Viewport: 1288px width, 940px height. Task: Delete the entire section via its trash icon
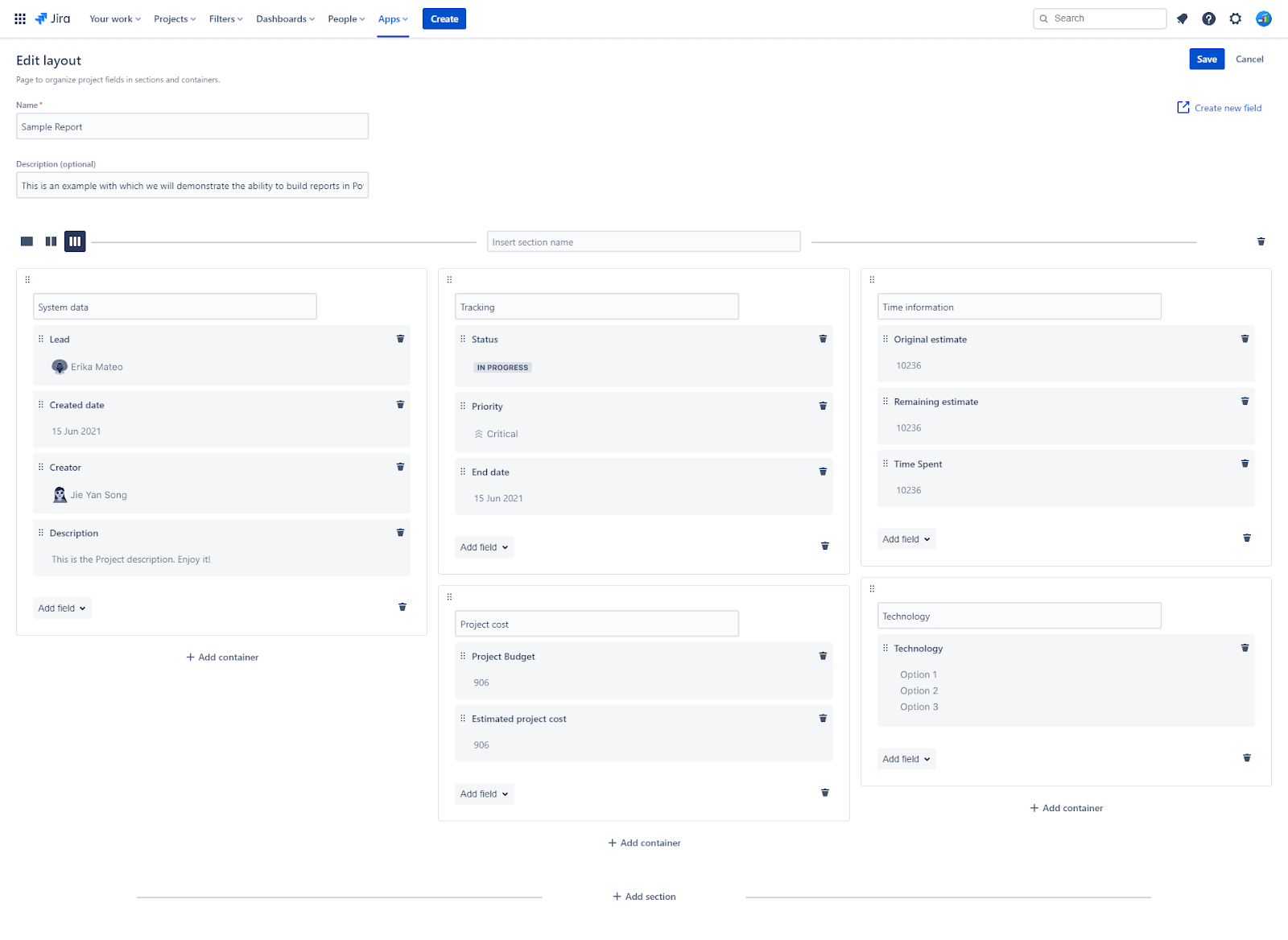1261,241
